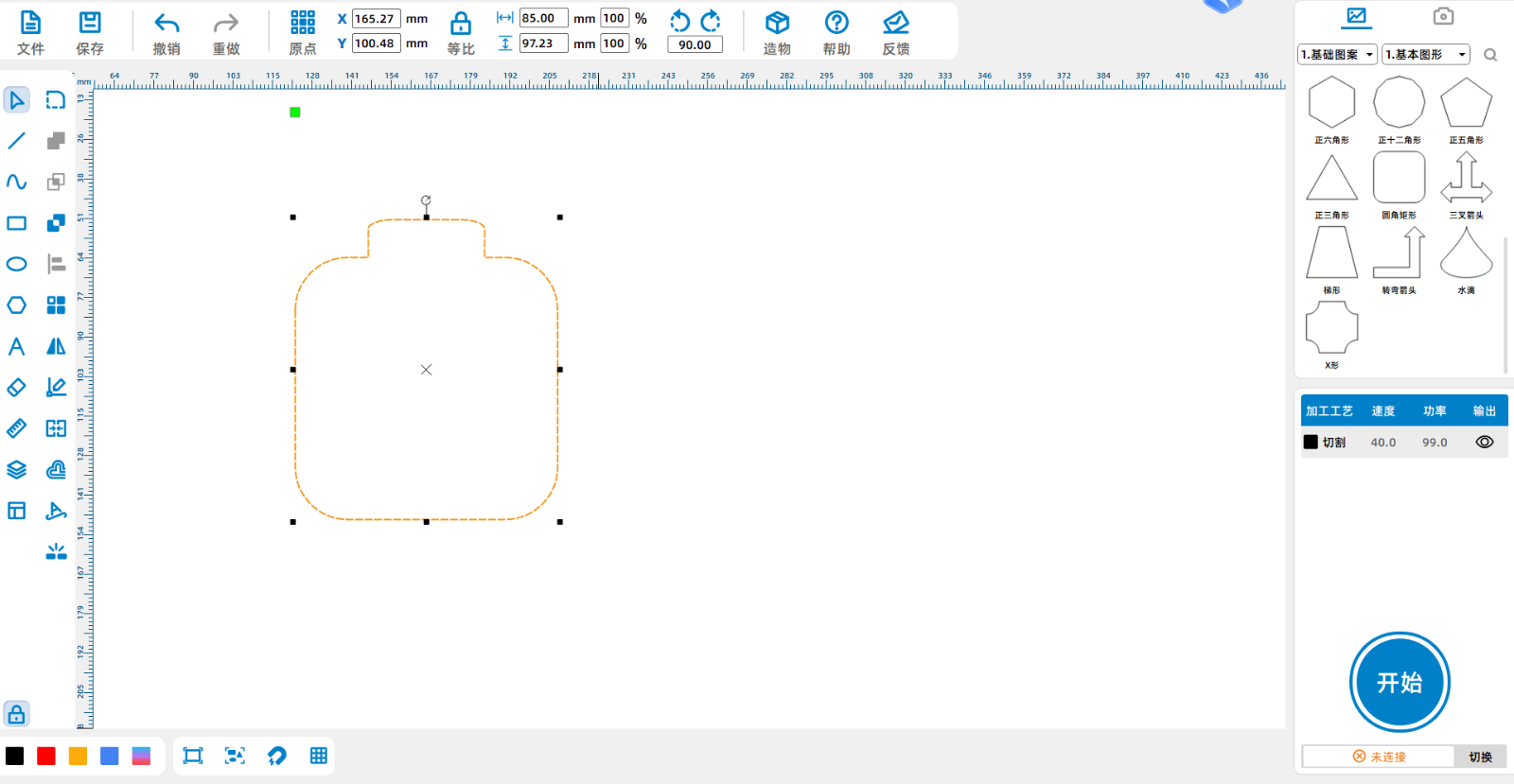Expand the 1.基本图形 dropdown

(x=1425, y=55)
